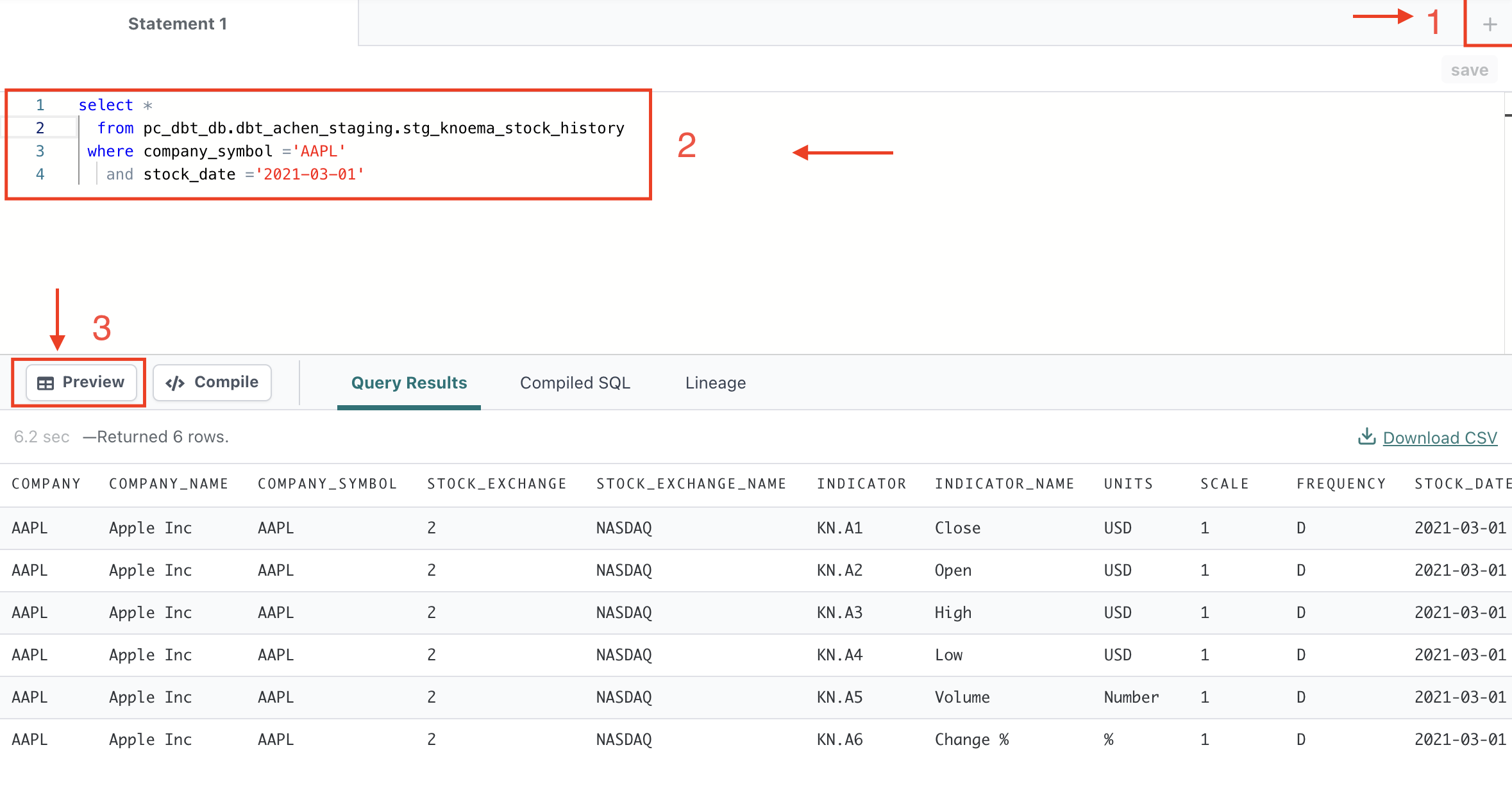Screen dimensions: 1512x786
Task: Click the Change % result row
Action: pyautogui.click(x=971, y=739)
